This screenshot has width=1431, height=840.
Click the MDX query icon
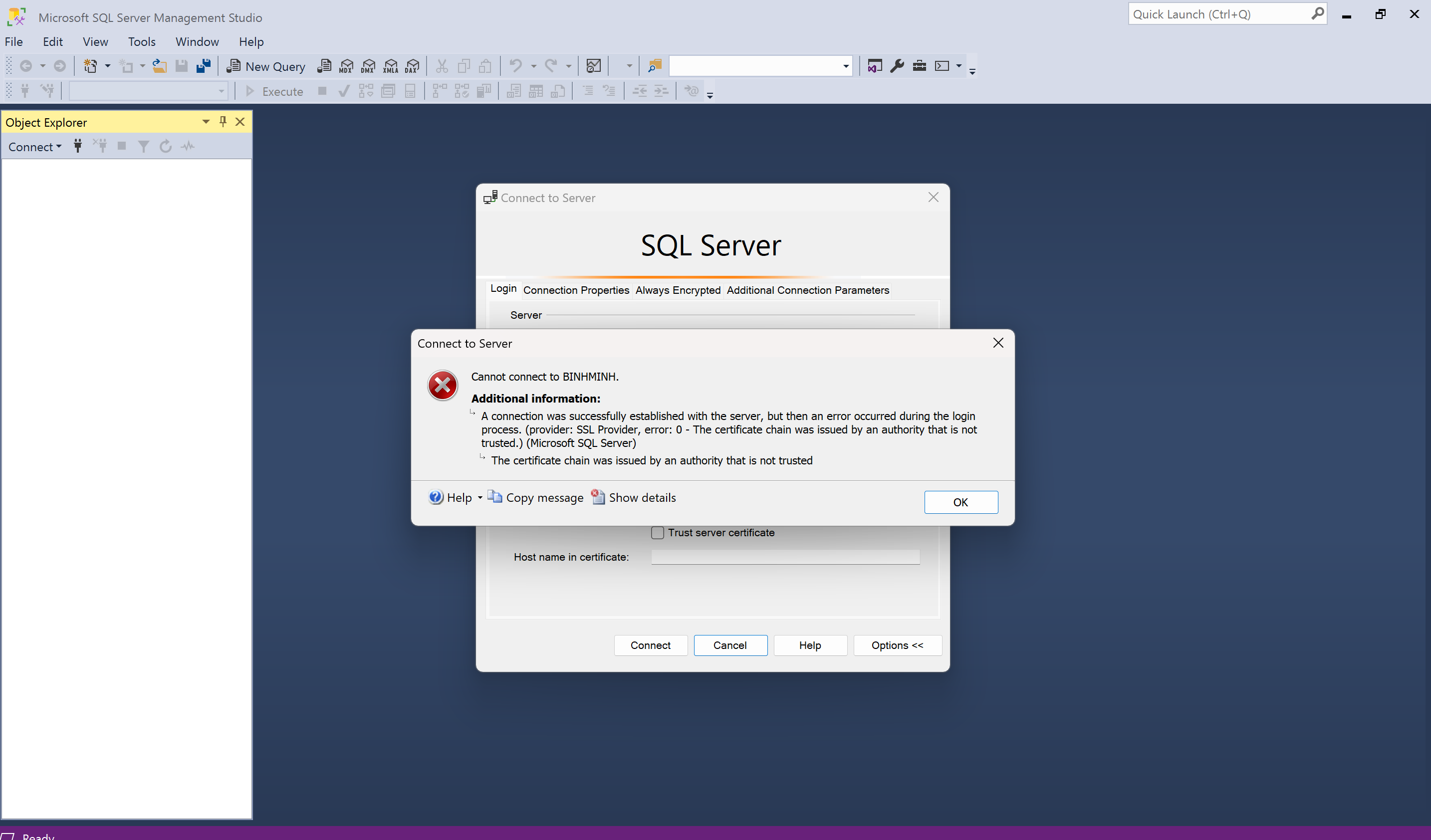pos(346,66)
